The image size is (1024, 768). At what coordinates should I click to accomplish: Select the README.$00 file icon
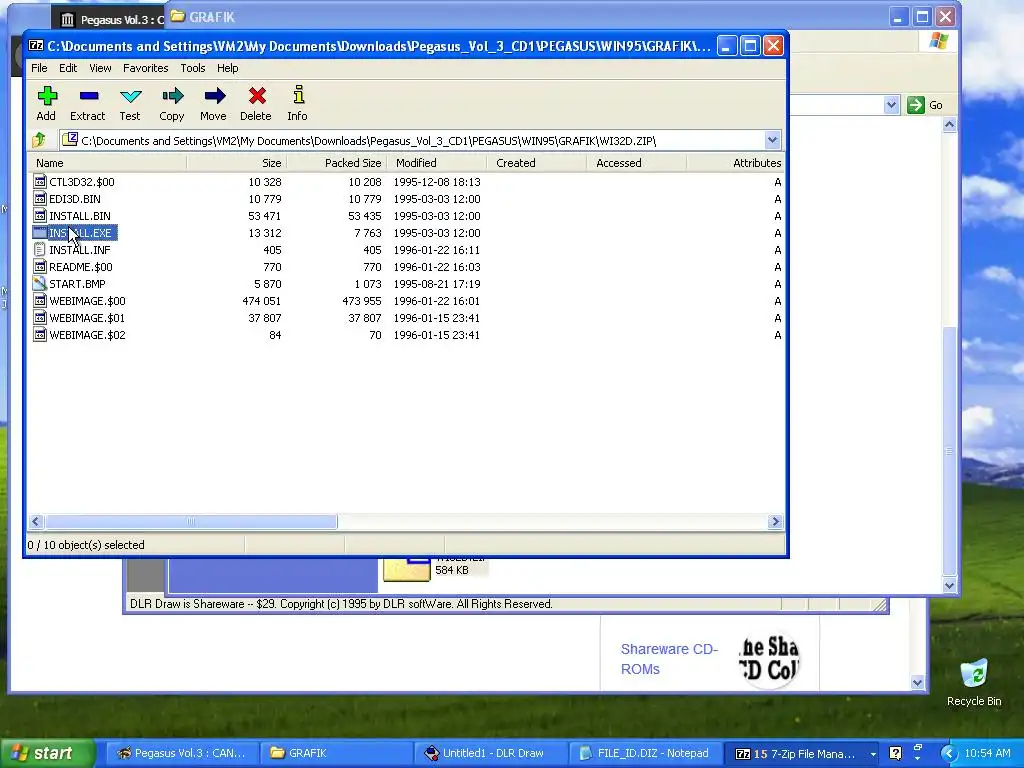coord(40,266)
